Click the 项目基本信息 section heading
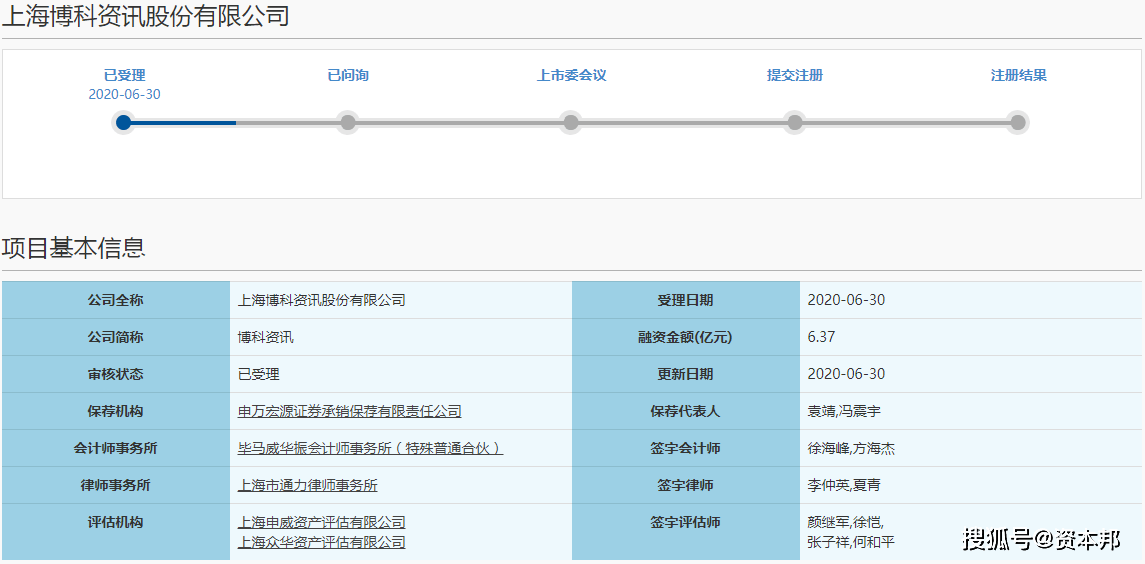This screenshot has height=564, width=1145. click(x=74, y=248)
